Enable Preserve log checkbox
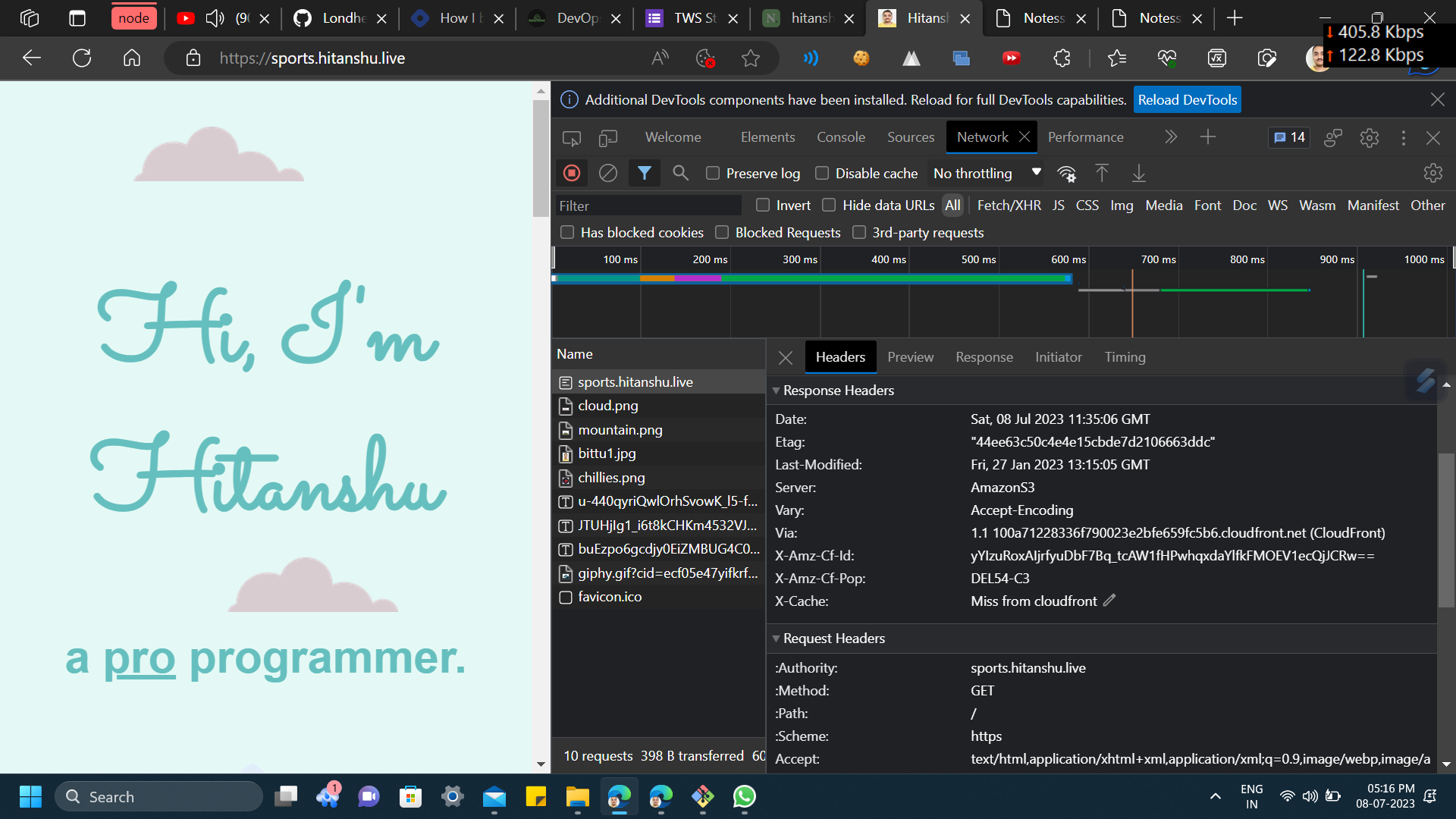 coord(713,174)
